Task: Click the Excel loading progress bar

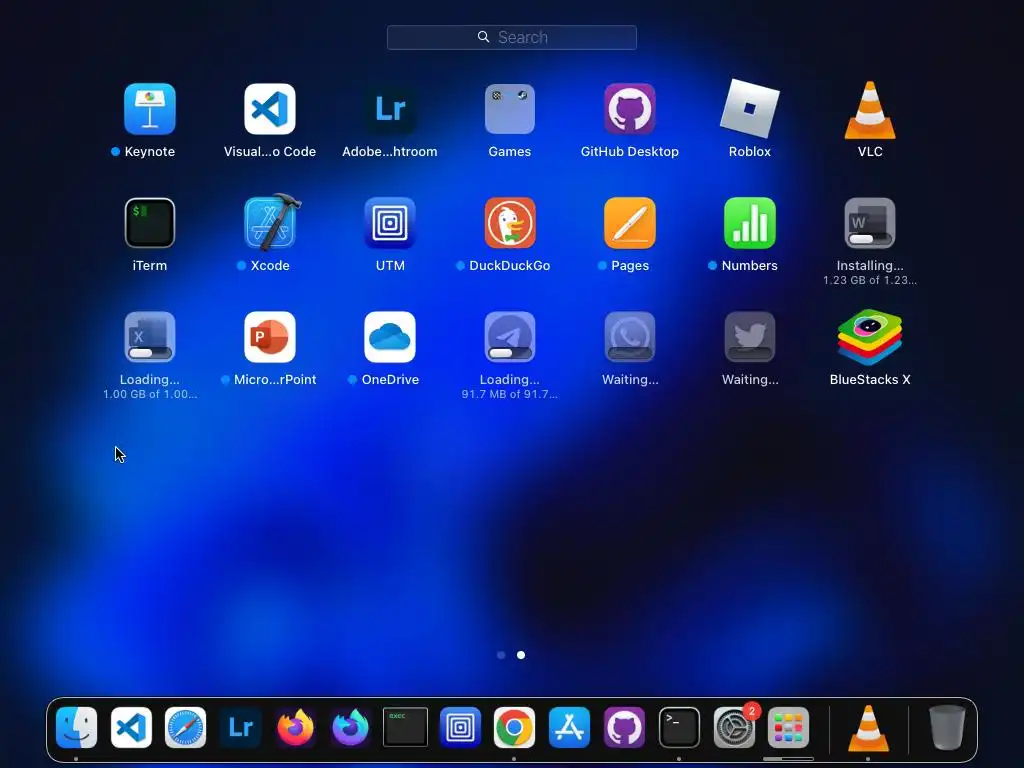Action: (149, 353)
